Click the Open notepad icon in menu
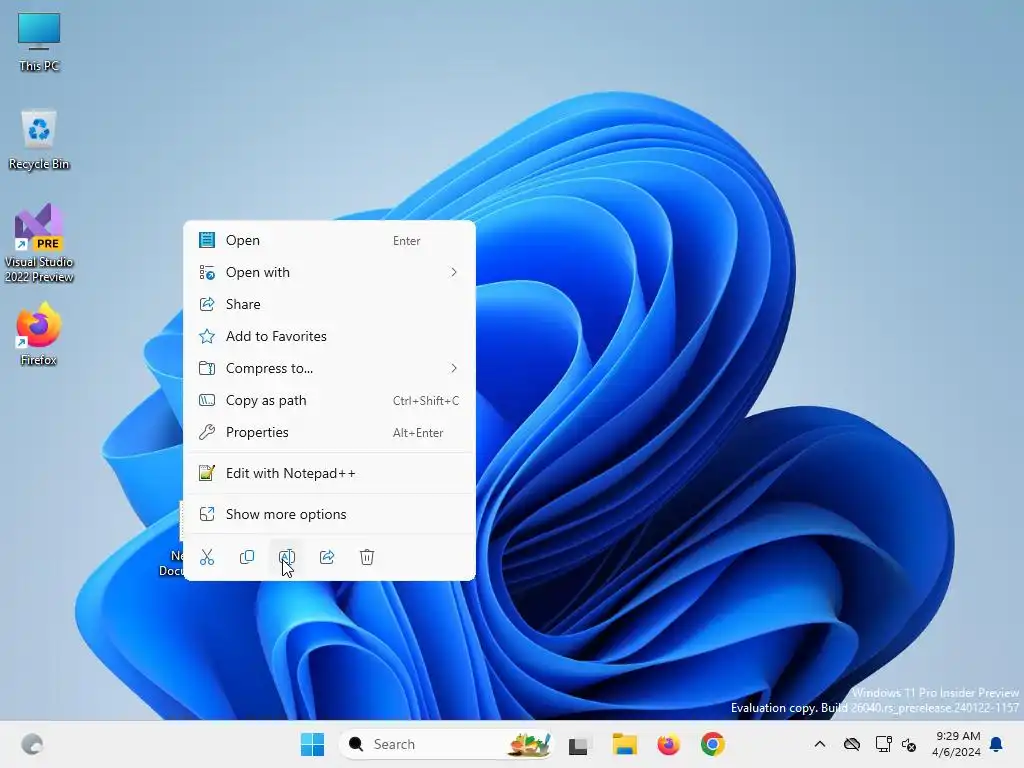The height and width of the screenshot is (768, 1024). click(x=207, y=240)
